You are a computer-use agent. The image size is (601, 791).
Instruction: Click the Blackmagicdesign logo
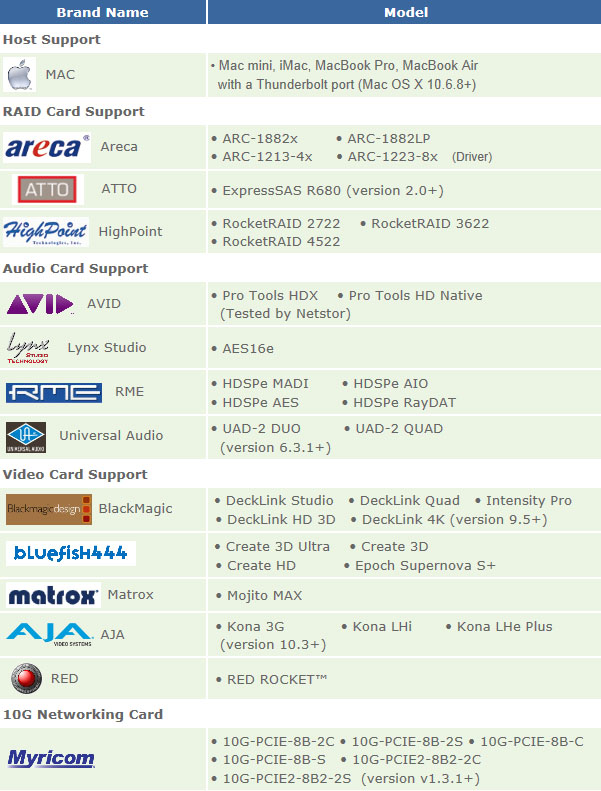coord(49,510)
